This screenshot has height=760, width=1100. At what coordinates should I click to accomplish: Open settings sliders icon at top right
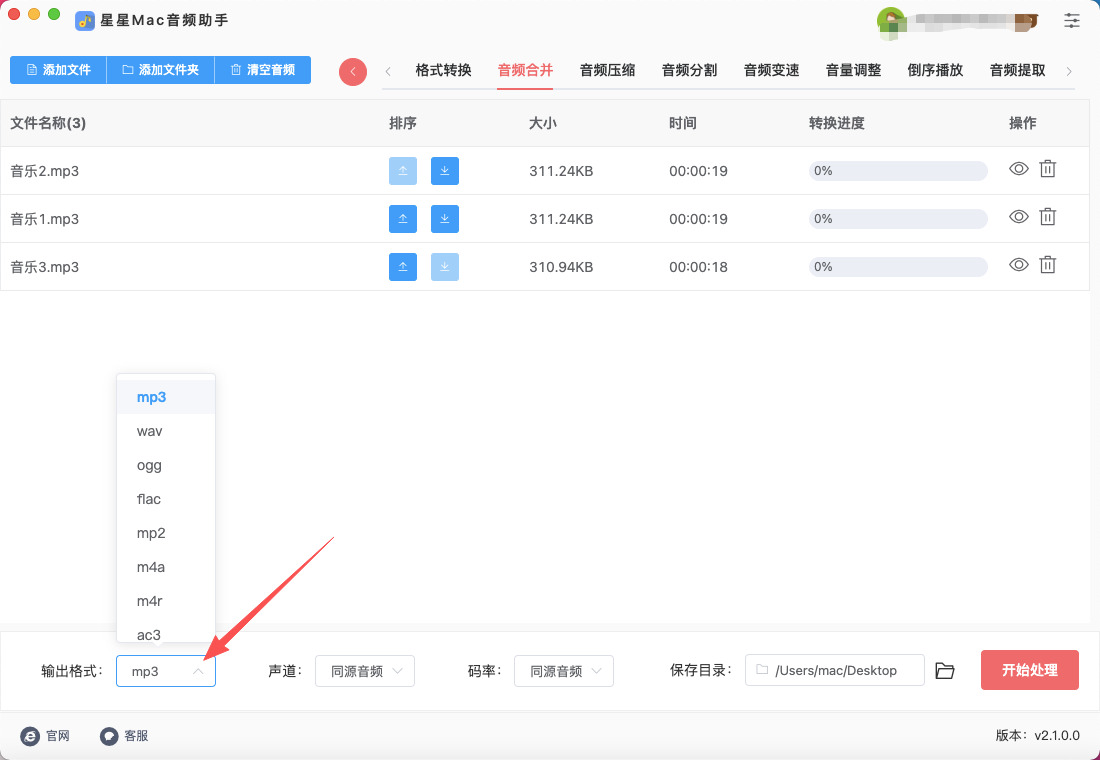[x=1072, y=20]
